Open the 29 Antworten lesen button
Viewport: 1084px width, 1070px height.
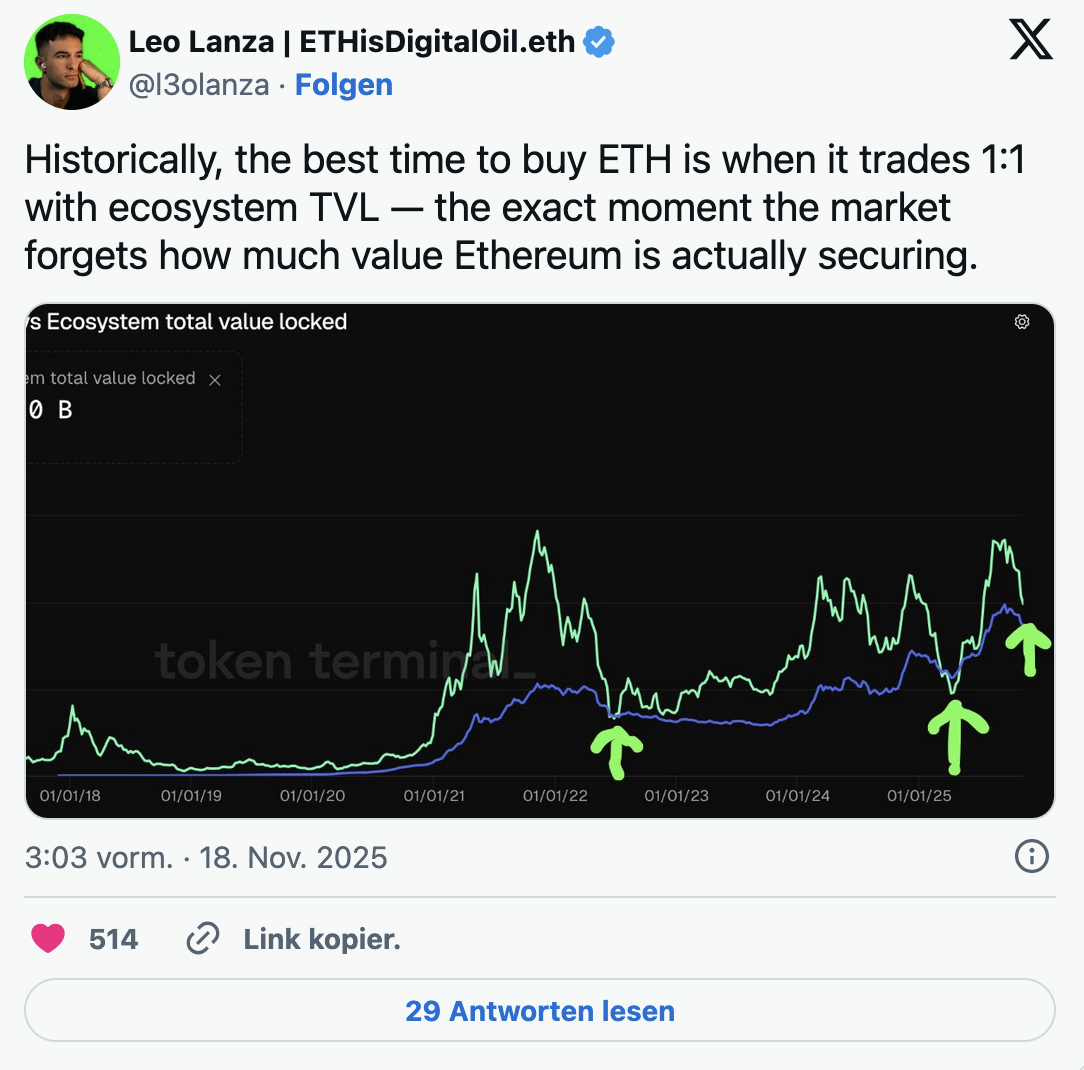542,1011
